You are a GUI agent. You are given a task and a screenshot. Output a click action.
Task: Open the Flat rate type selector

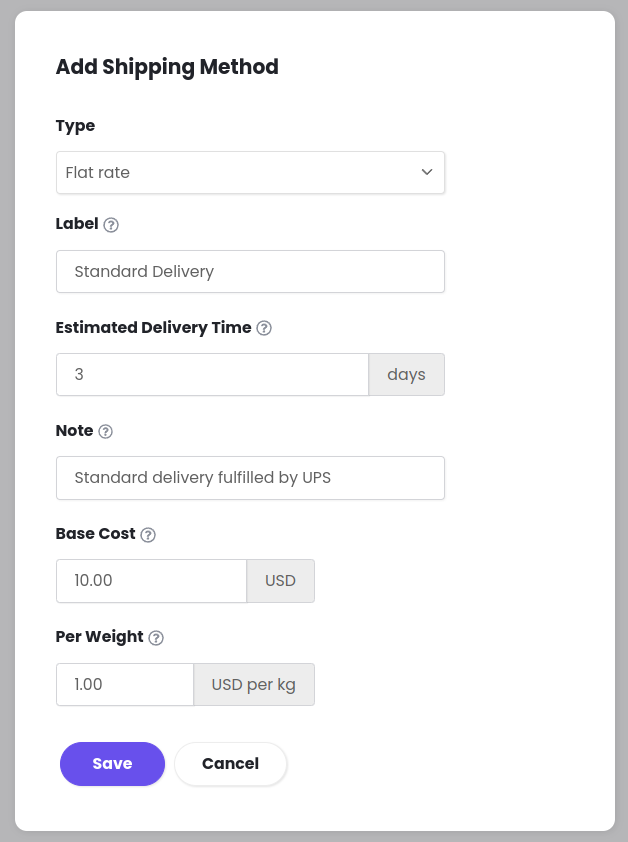pos(250,172)
